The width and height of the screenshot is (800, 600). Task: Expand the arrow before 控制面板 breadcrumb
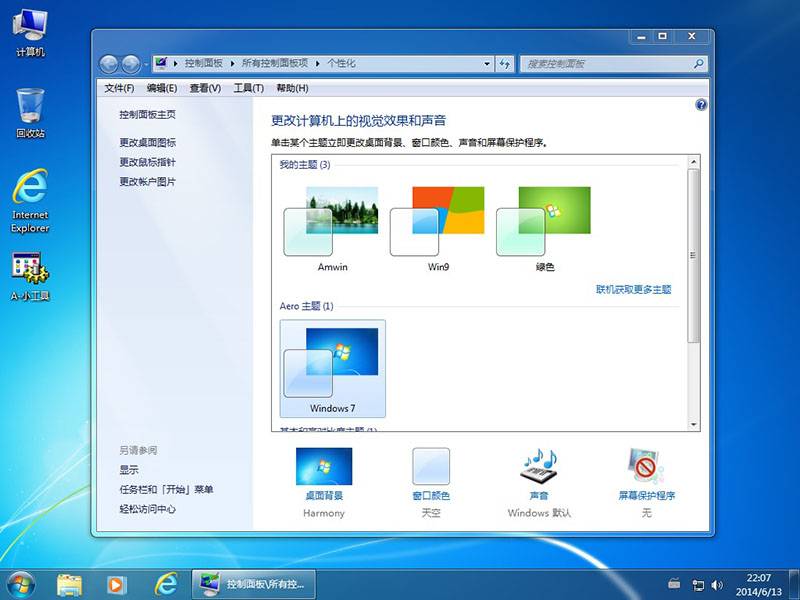click(x=176, y=64)
